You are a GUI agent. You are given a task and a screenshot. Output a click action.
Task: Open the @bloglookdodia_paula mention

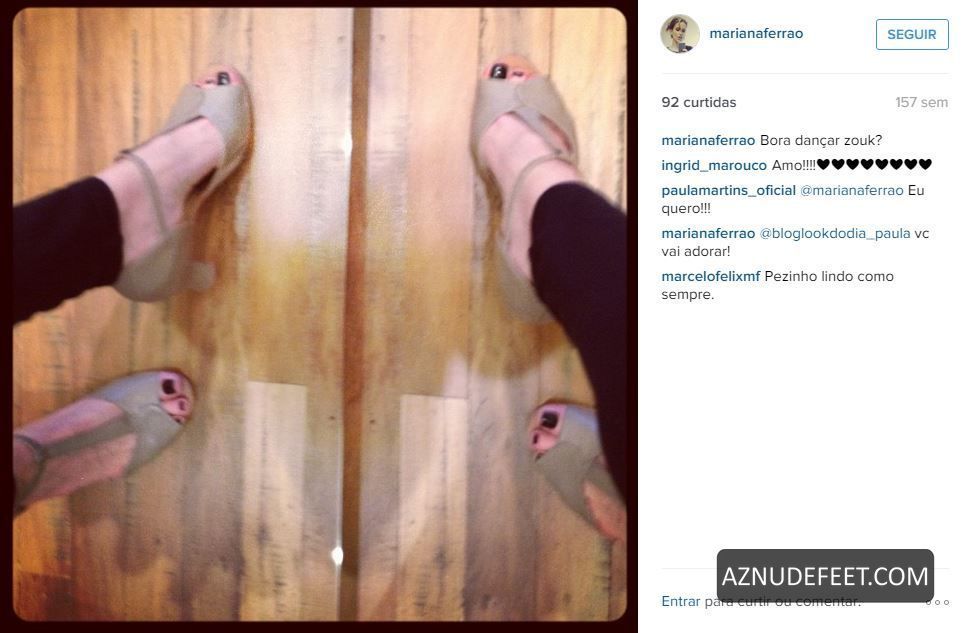pos(835,234)
